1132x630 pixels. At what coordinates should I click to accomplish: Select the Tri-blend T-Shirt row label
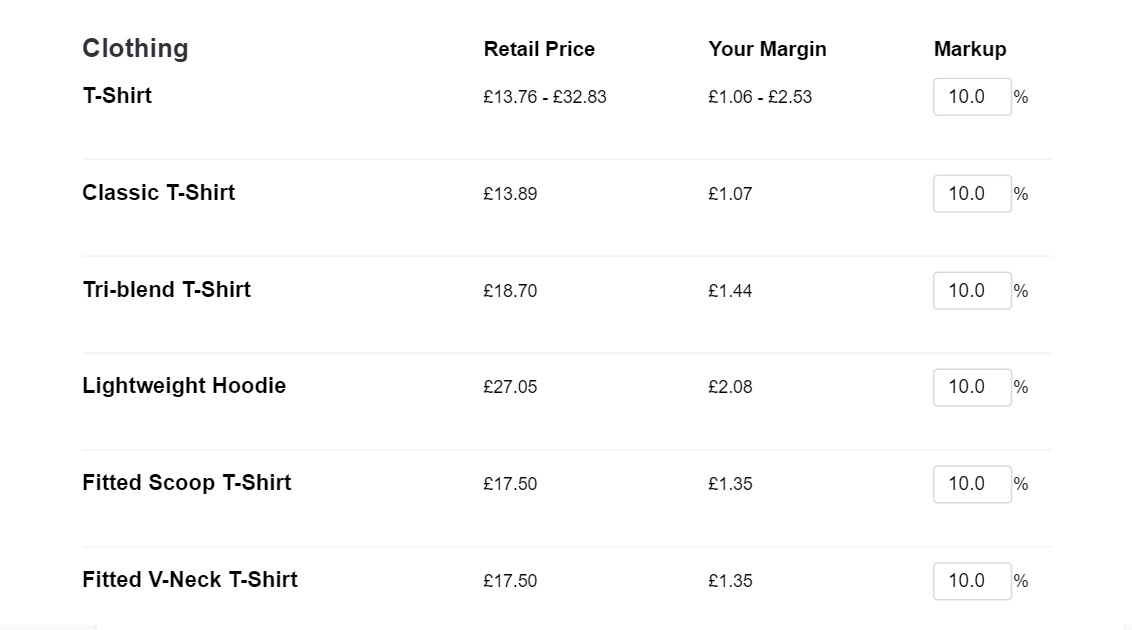click(167, 289)
